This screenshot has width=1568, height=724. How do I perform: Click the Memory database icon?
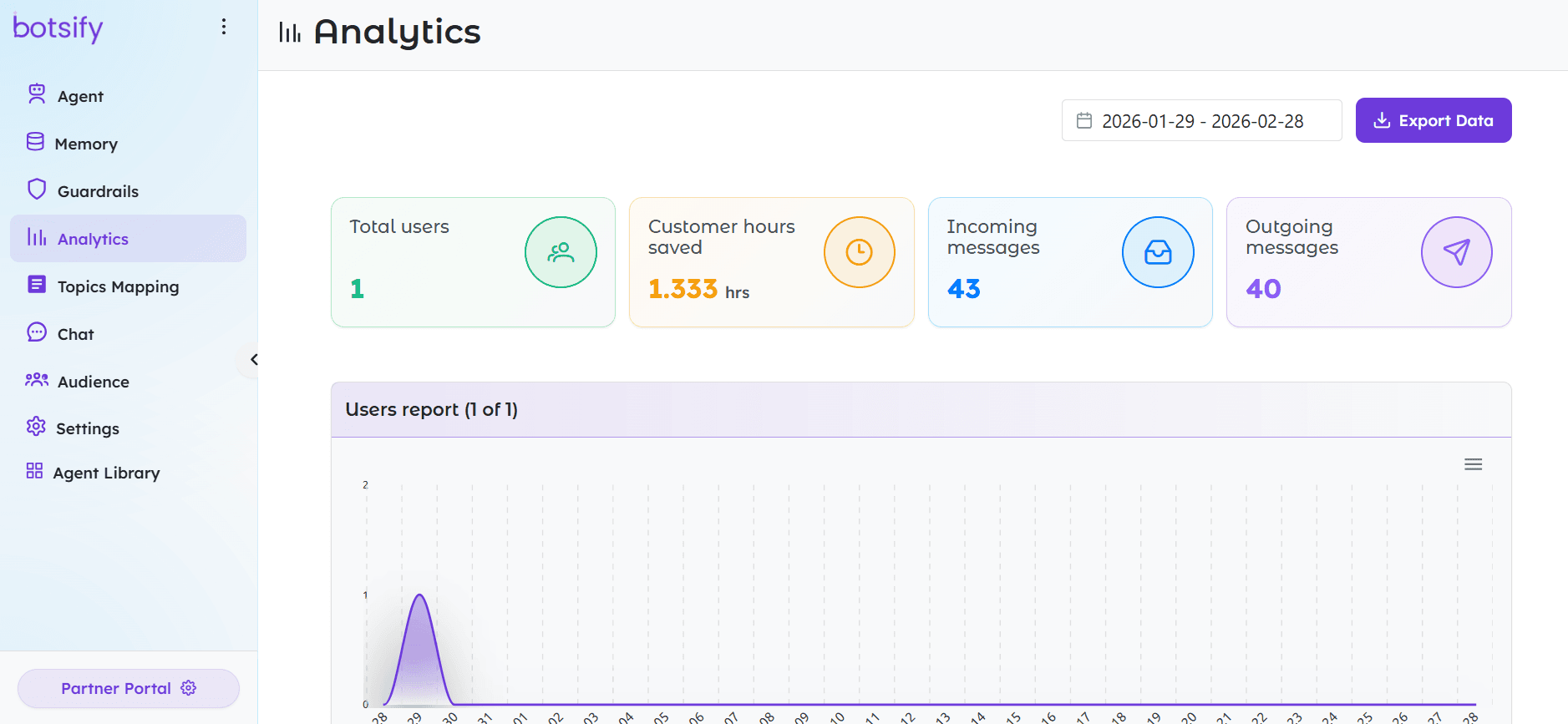35,142
